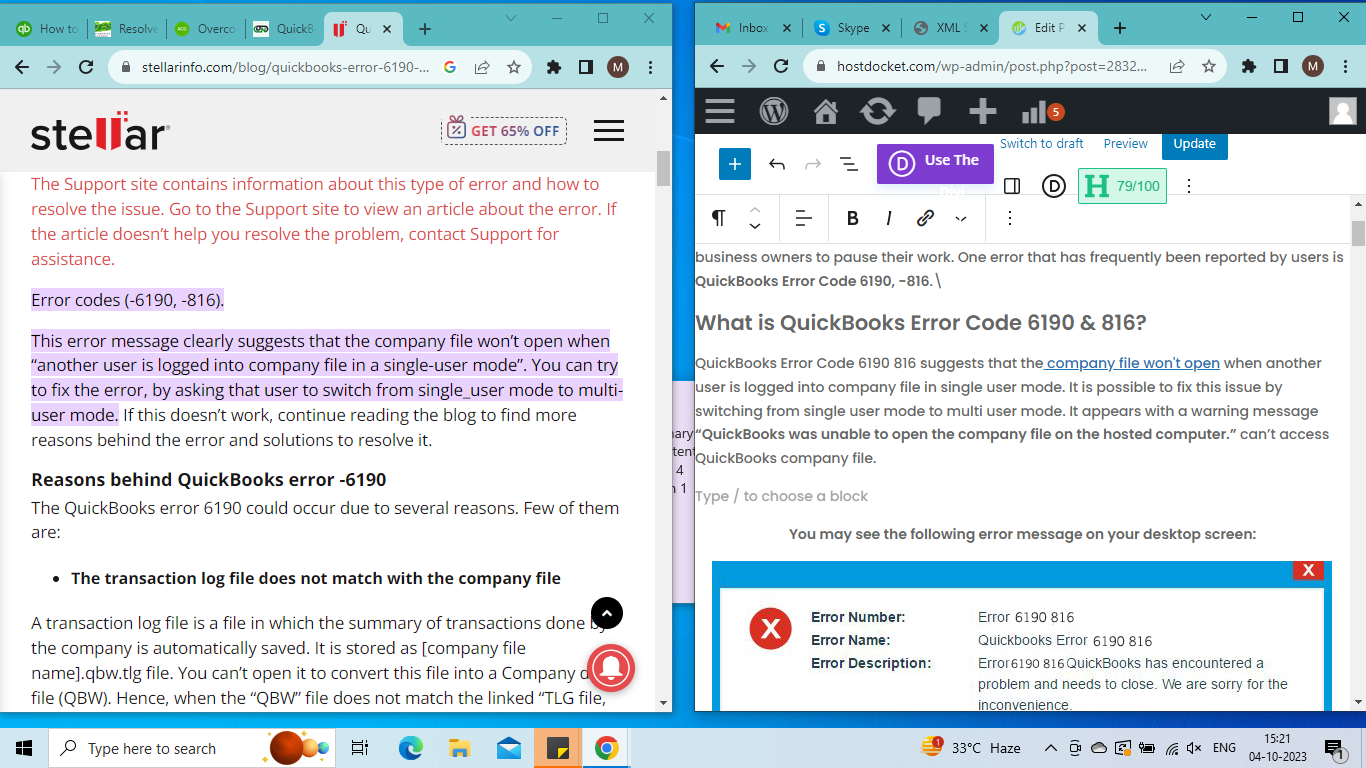
Task: Undo the last editor change
Action: click(x=777, y=164)
